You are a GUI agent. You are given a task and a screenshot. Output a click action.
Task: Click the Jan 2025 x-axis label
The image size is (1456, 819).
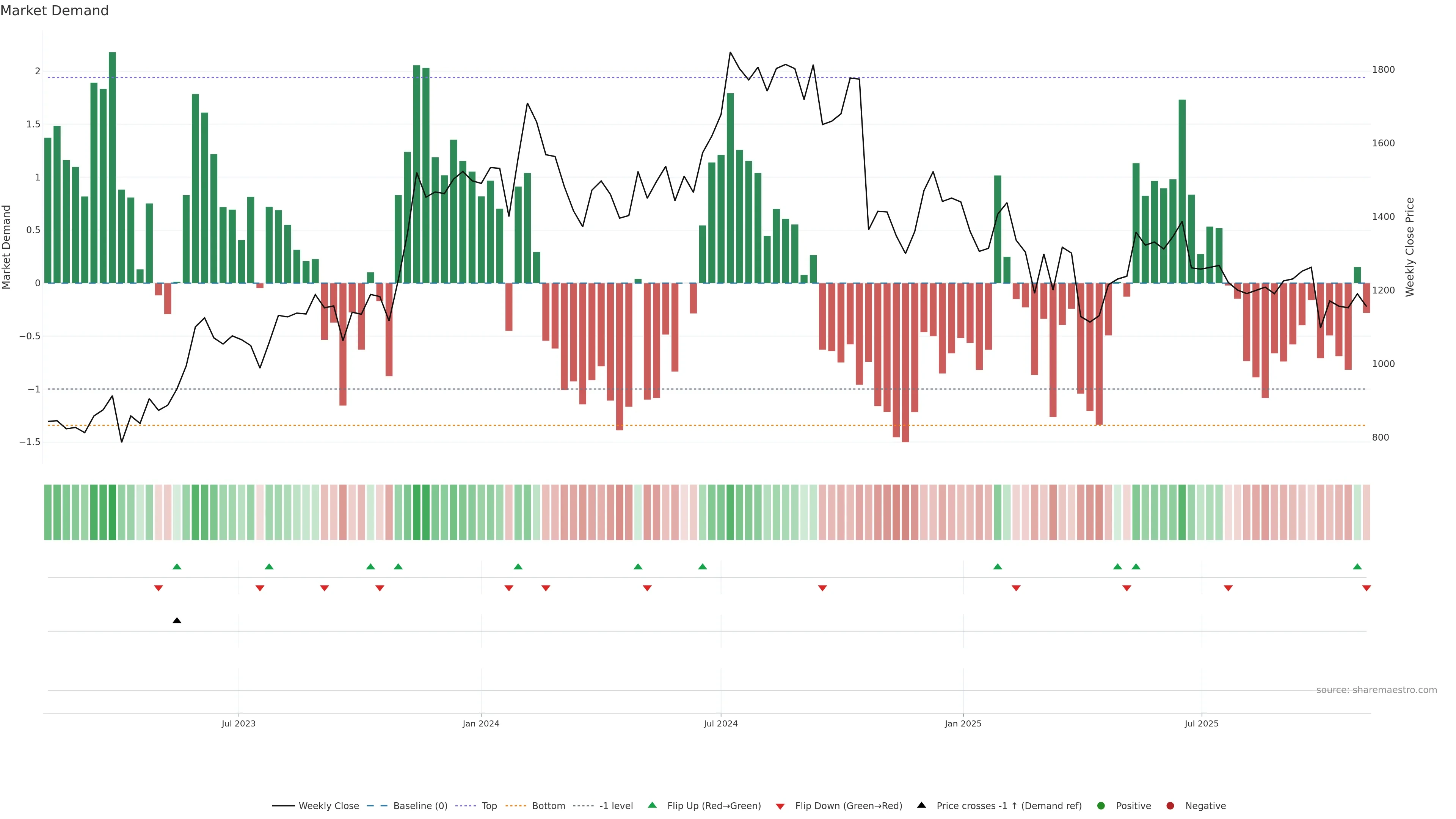(963, 723)
